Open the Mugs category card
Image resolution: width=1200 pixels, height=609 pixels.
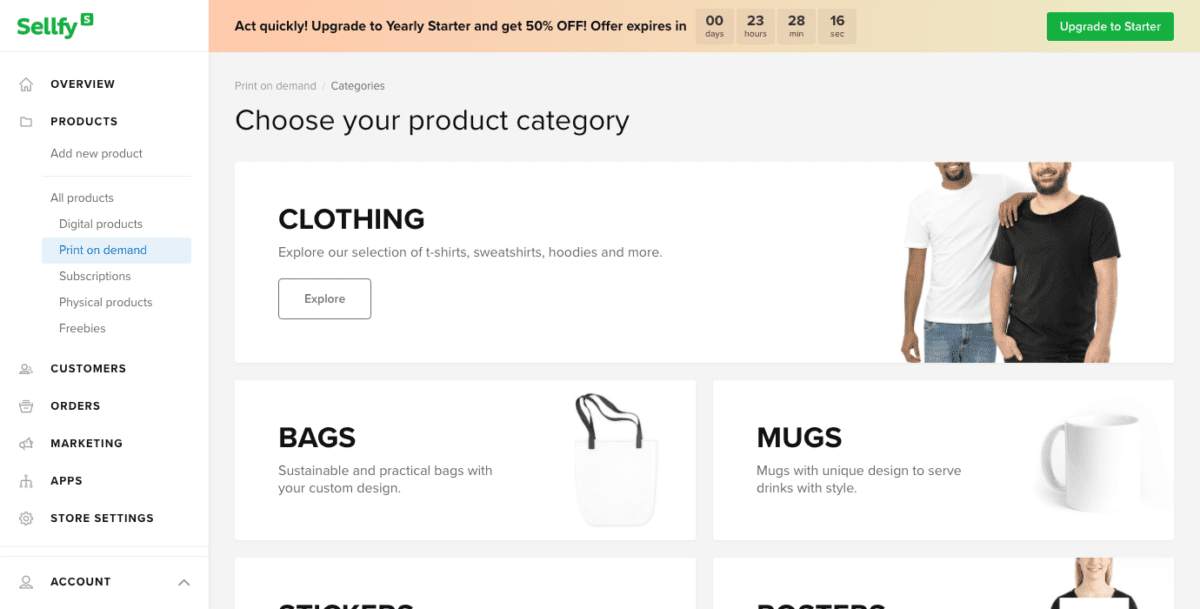point(942,460)
